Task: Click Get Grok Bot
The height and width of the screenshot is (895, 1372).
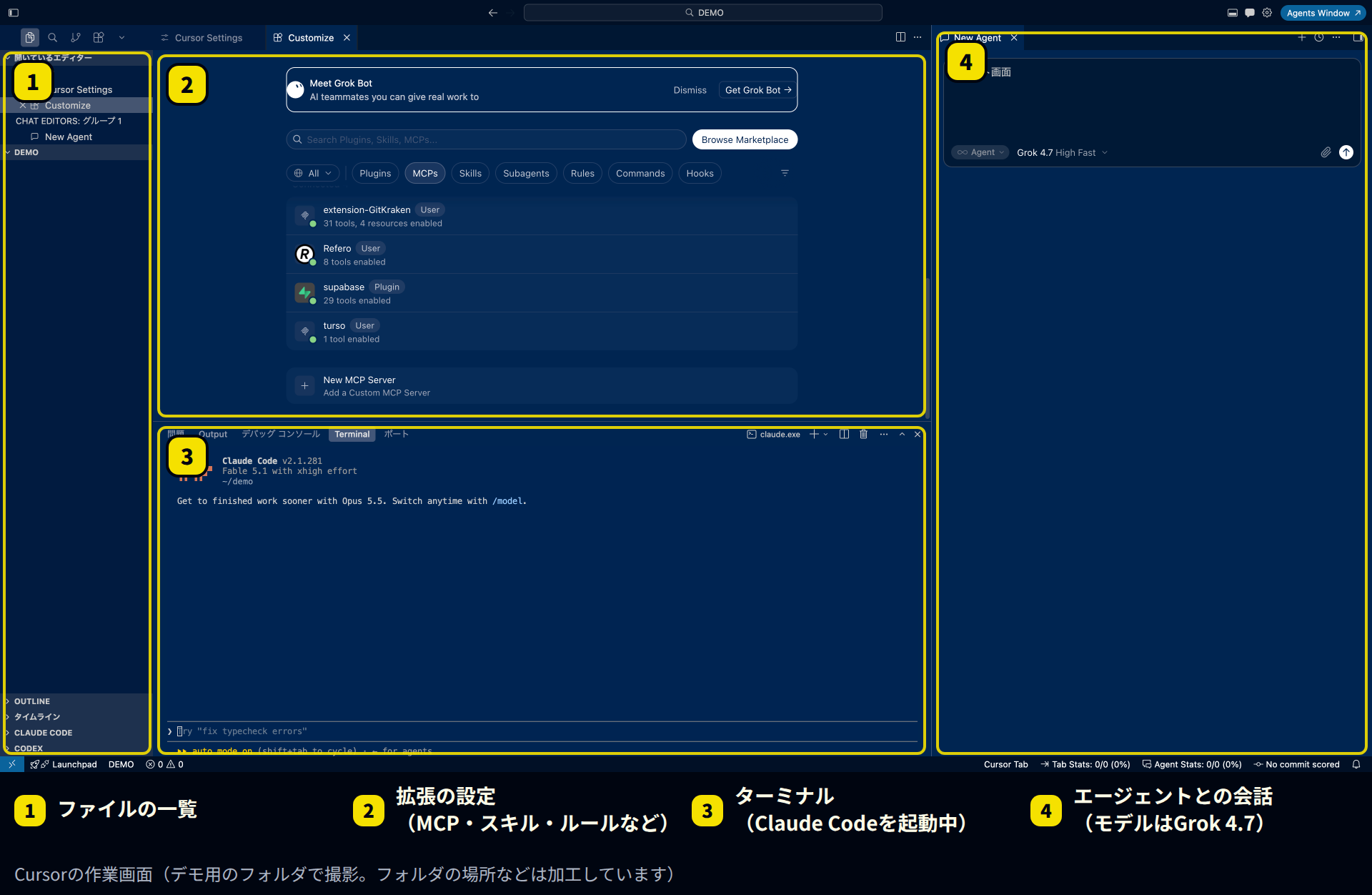Action: tap(757, 90)
